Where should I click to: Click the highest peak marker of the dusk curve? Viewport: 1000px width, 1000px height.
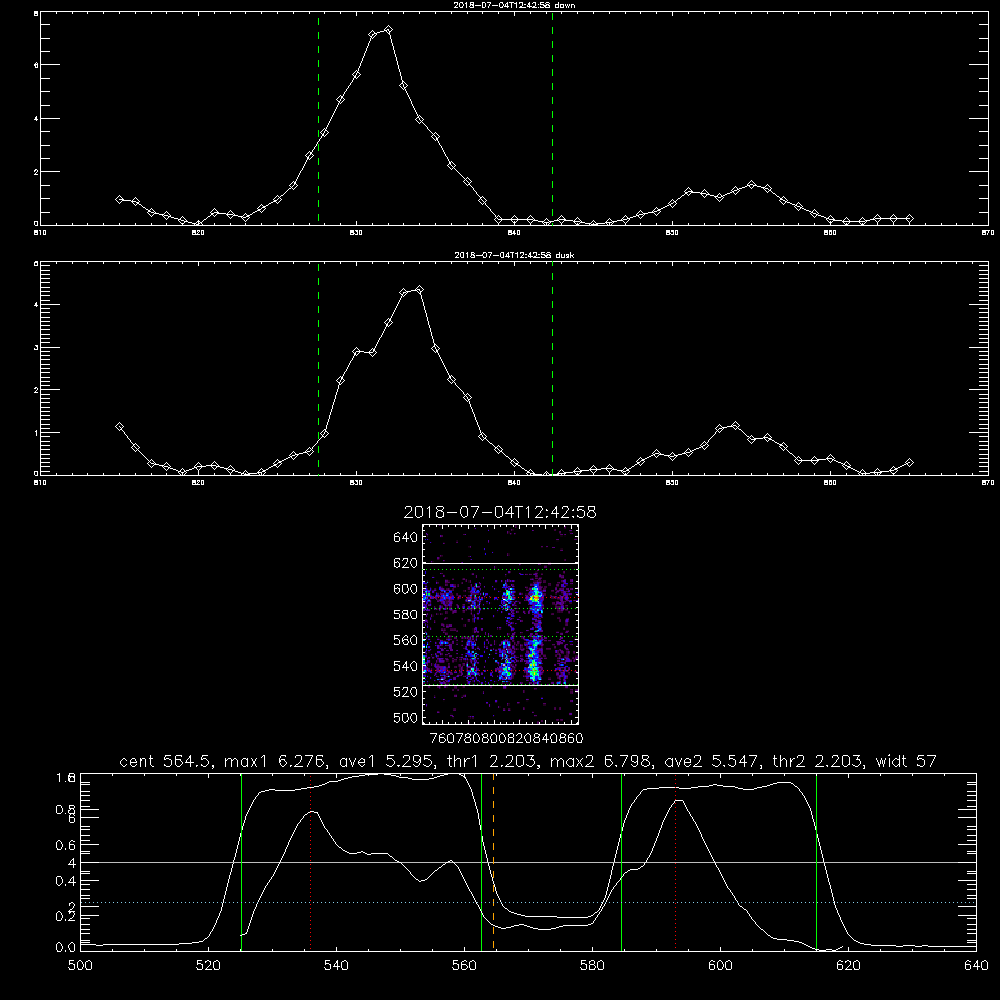[x=419, y=290]
